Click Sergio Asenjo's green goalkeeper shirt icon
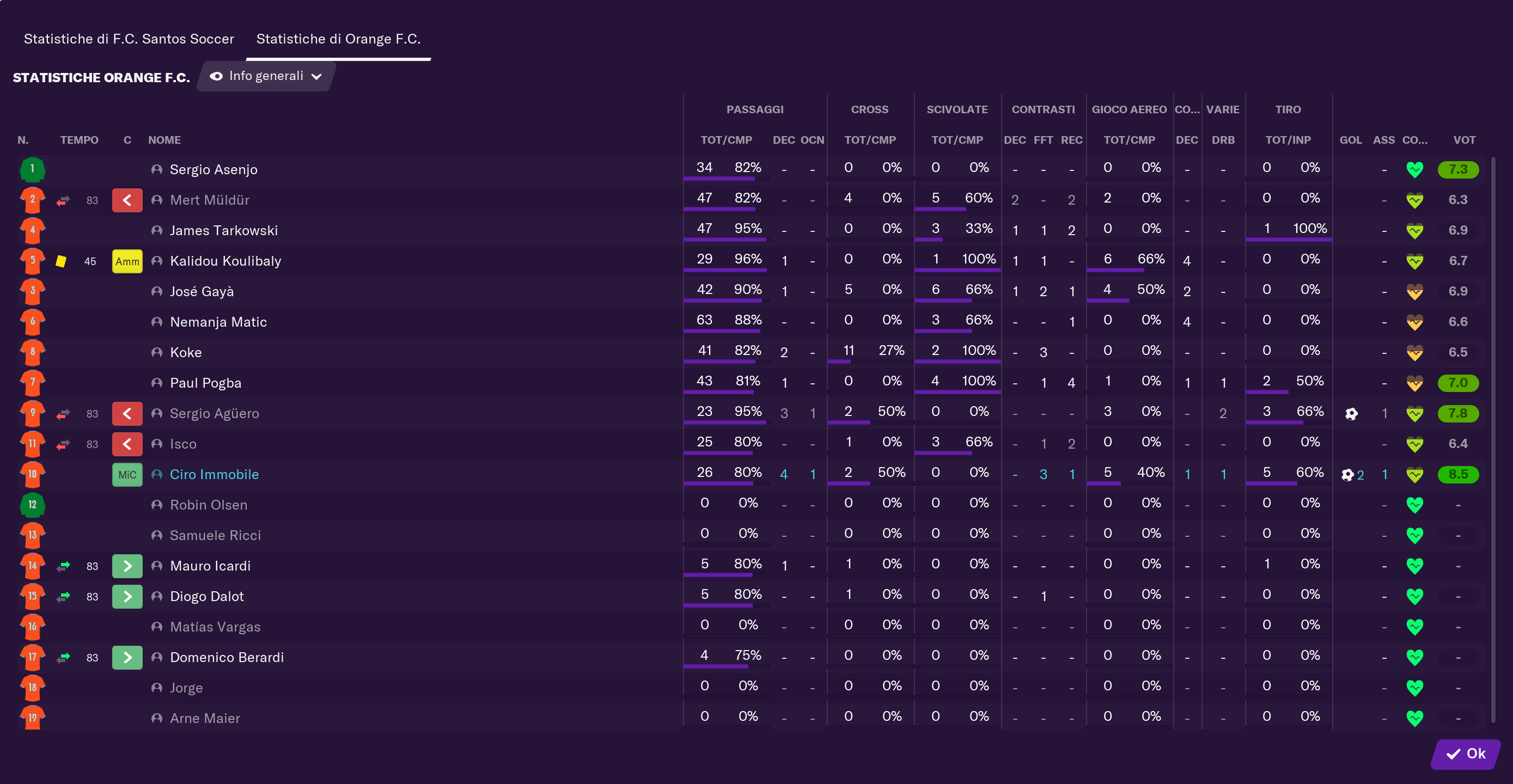1513x784 pixels. tap(32, 169)
